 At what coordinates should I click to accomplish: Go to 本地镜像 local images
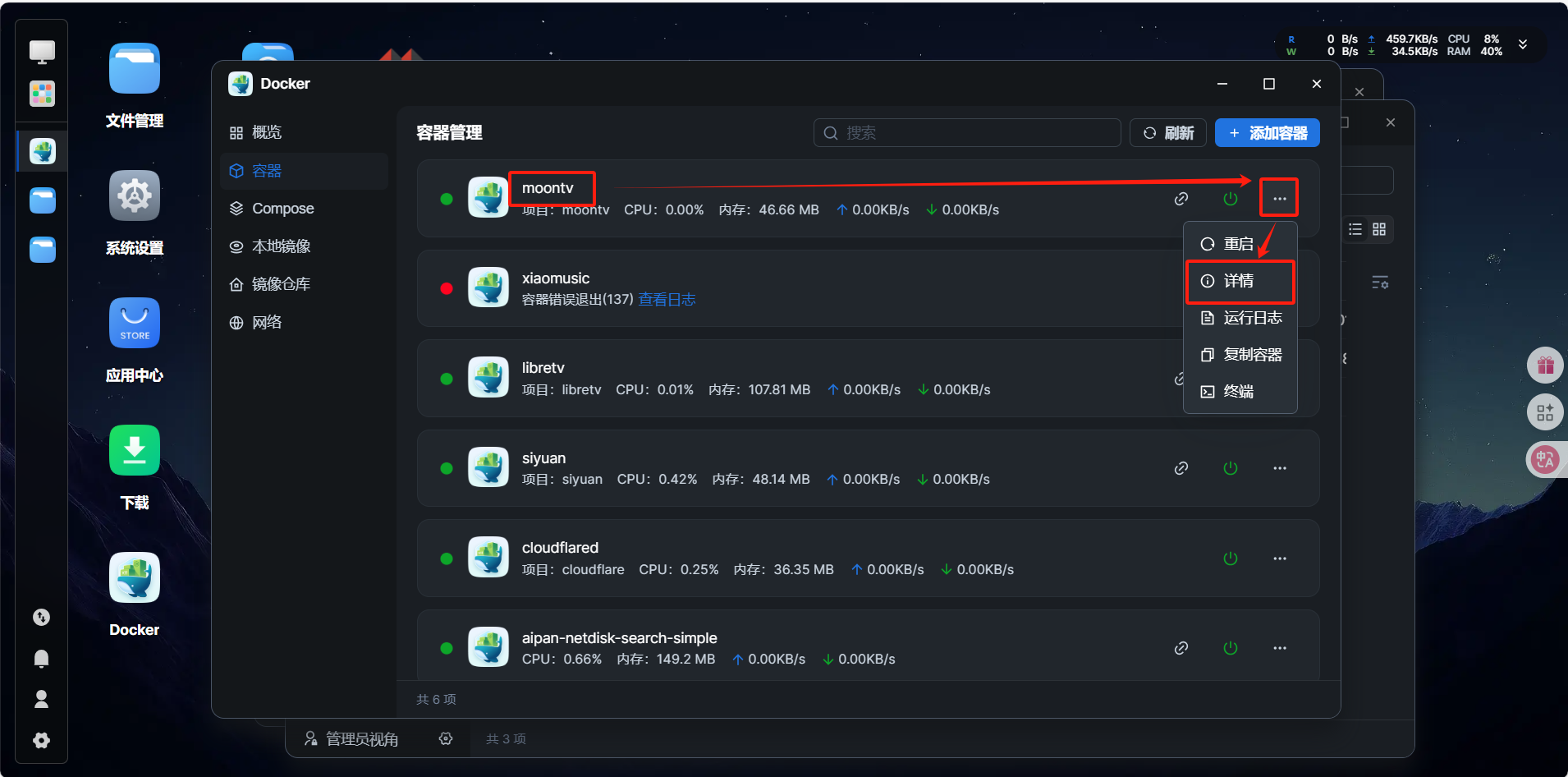click(x=304, y=246)
